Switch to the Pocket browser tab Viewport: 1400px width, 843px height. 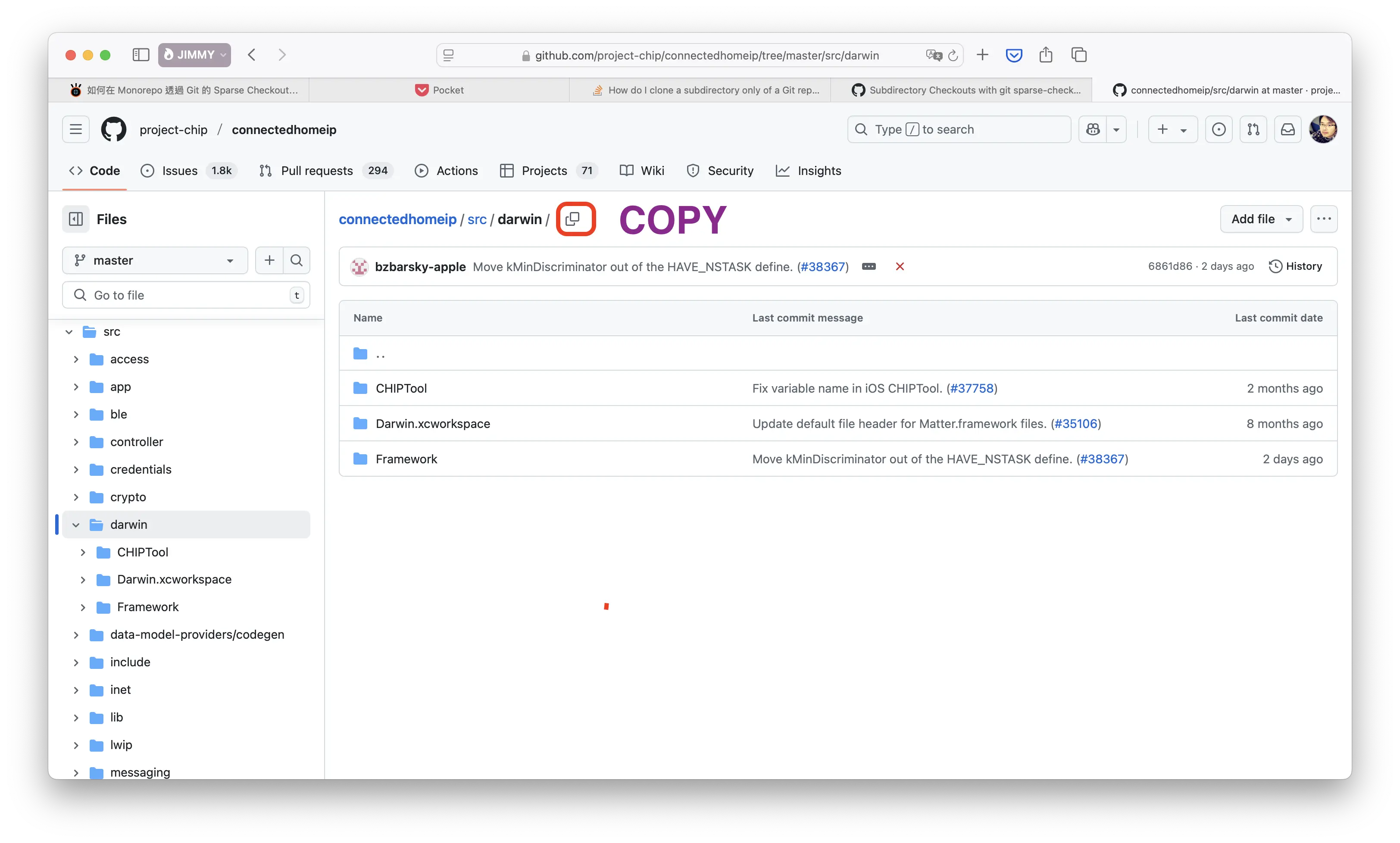pyautogui.click(x=439, y=90)
